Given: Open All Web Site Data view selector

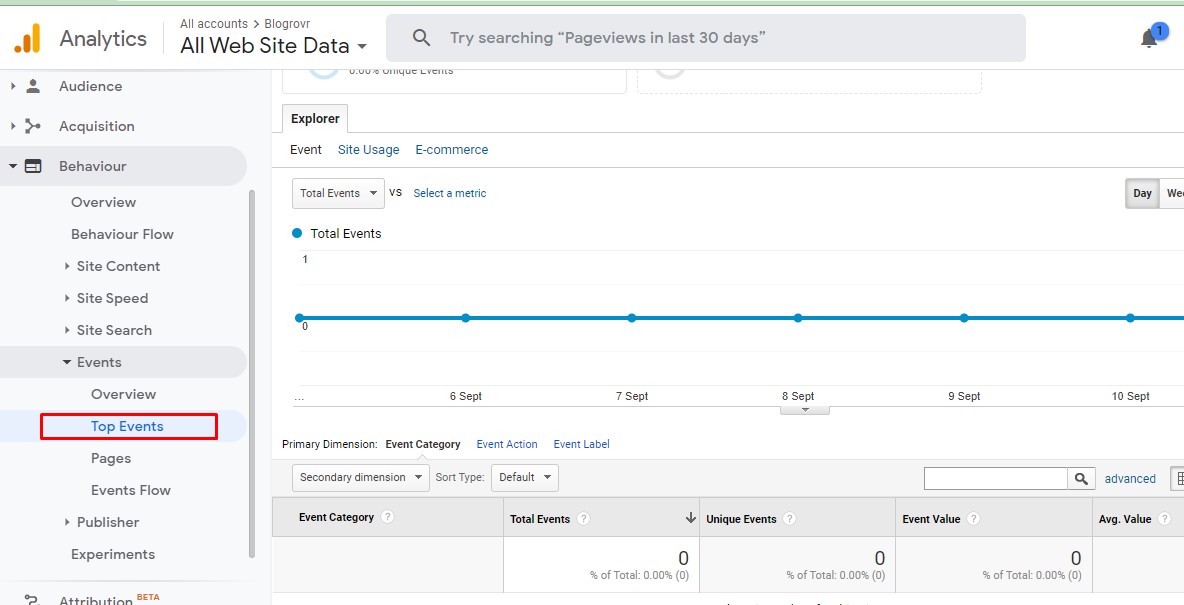Looking at the screenshot, I should 273,45.
